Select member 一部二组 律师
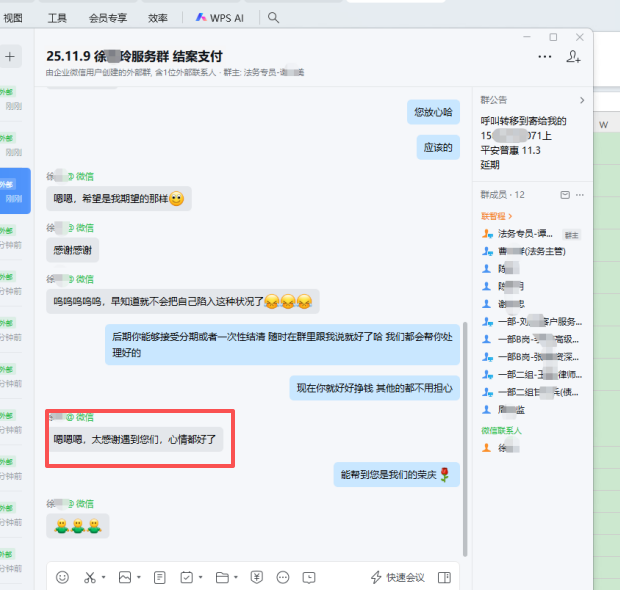Screen dimensions: 620x590 531,374
